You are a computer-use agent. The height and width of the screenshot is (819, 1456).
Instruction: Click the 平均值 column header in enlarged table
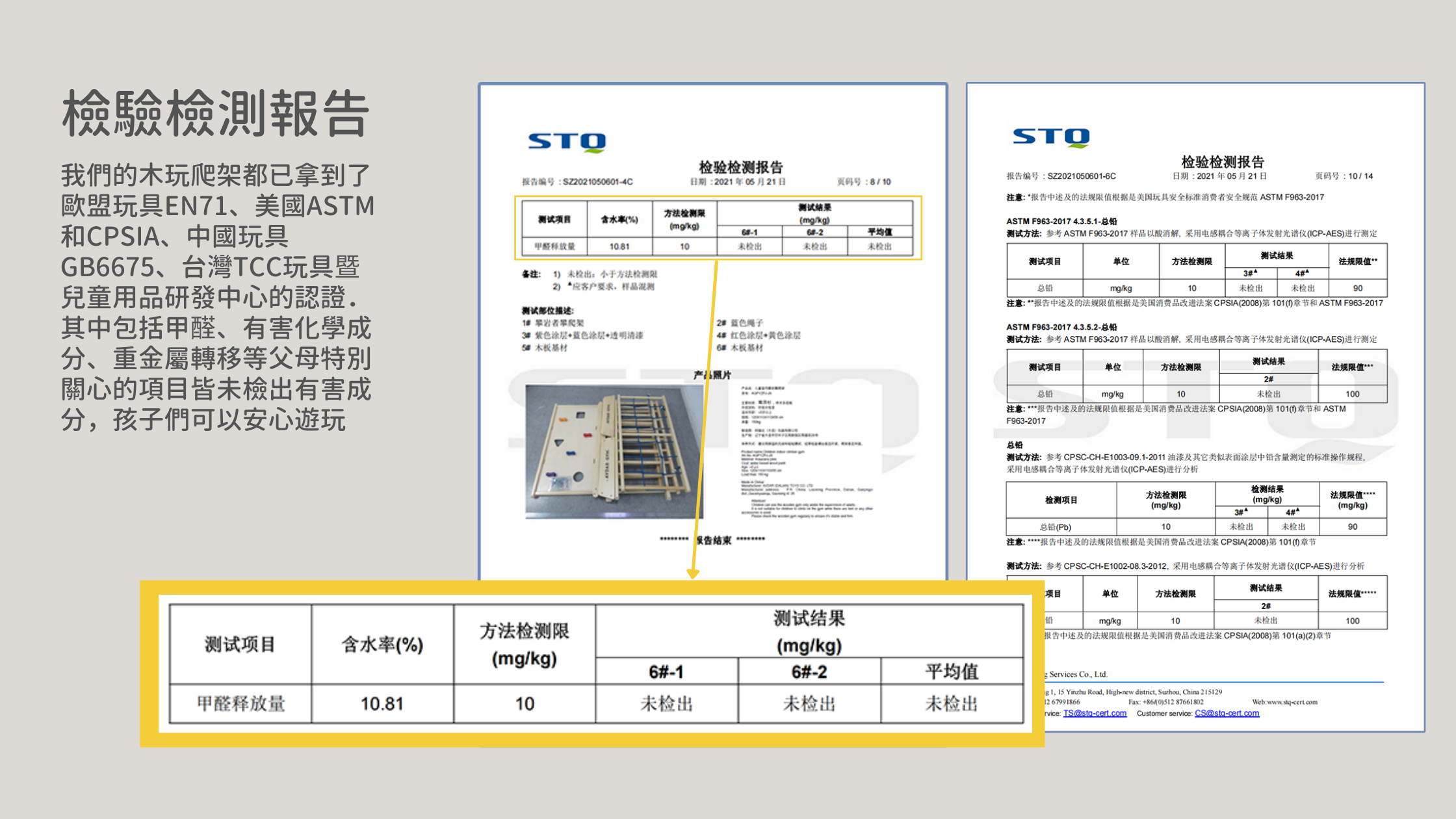[x=952, y=671]
